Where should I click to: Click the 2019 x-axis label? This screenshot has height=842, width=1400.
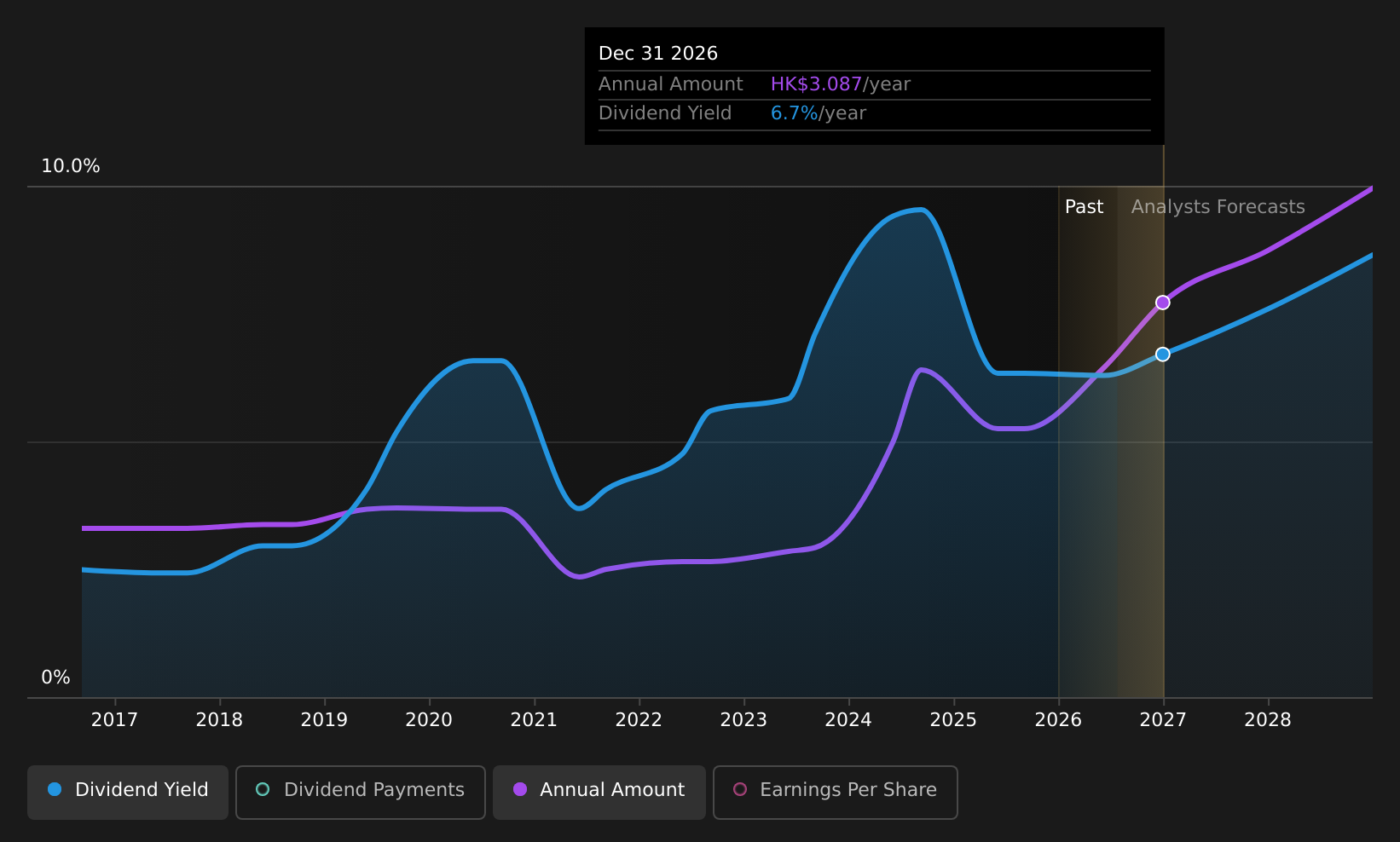324,720
